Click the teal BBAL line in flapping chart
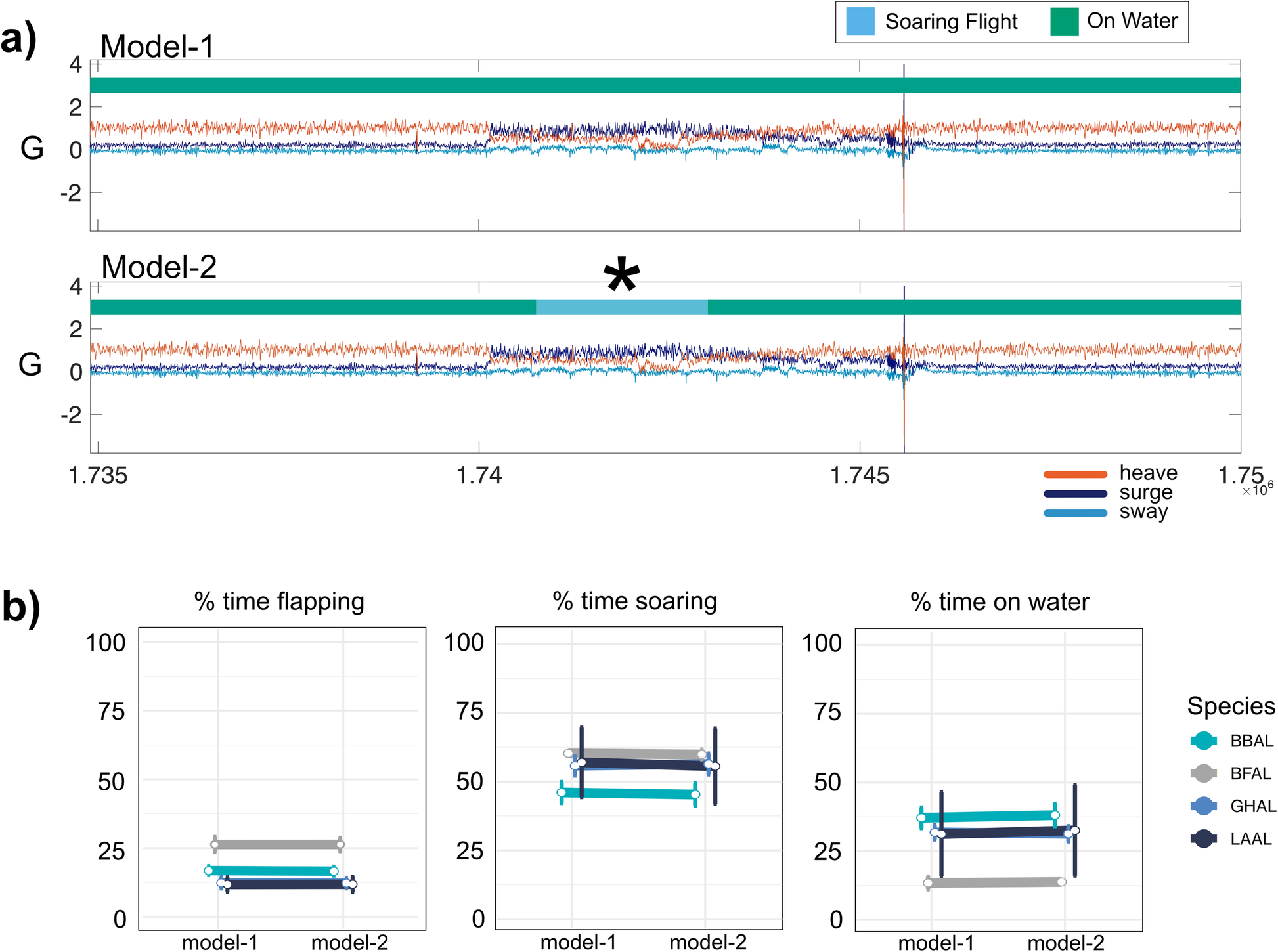 tap(271, 871)
